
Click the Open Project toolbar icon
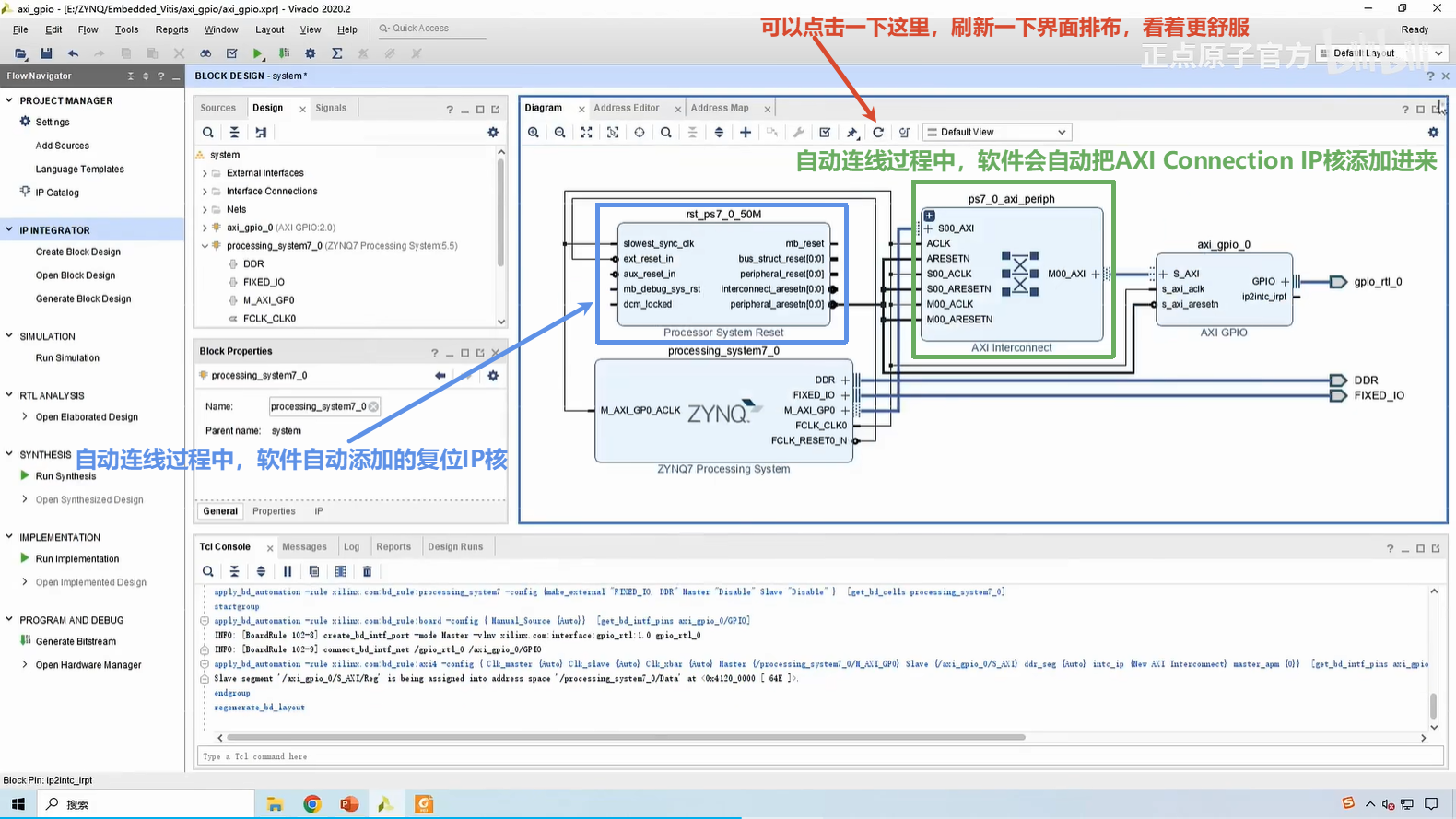20,53
